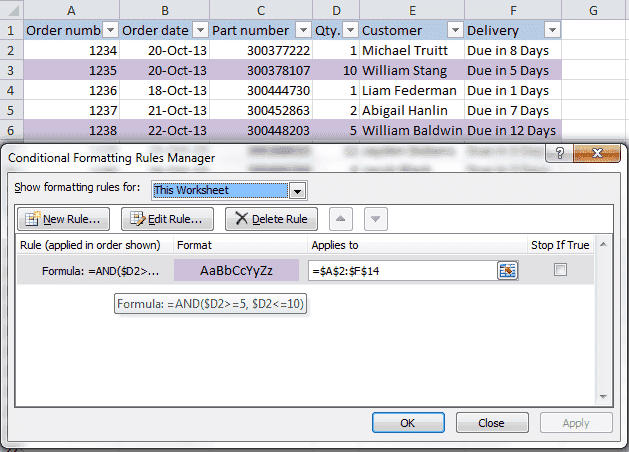The height and width of the screenshot is (452, 629).
Task: Click the range selector collapse icon
Action: click(x=507, y=270)
